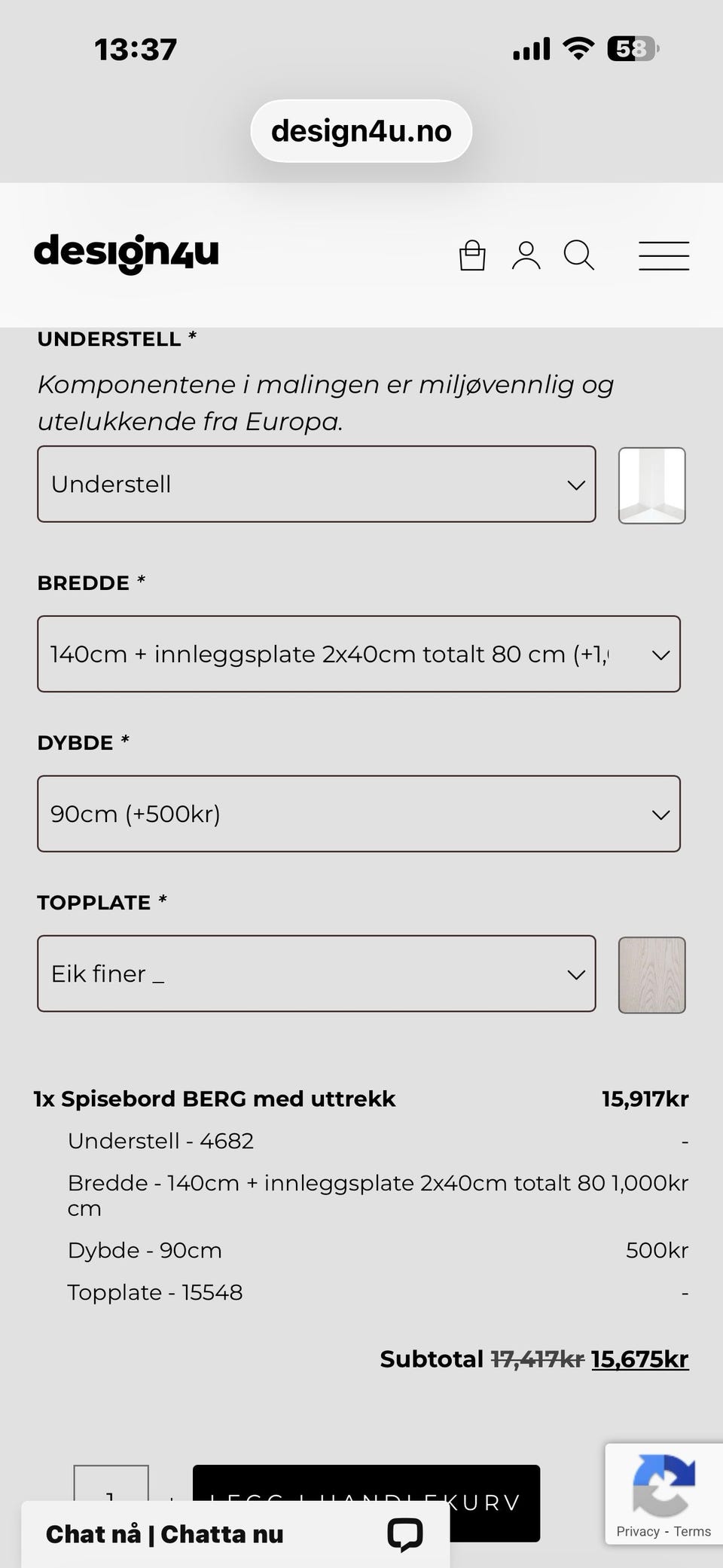723x1568 pixels.
Task: Click the quantity input field
Action: pyautogui.click(x=111, y=1485)
